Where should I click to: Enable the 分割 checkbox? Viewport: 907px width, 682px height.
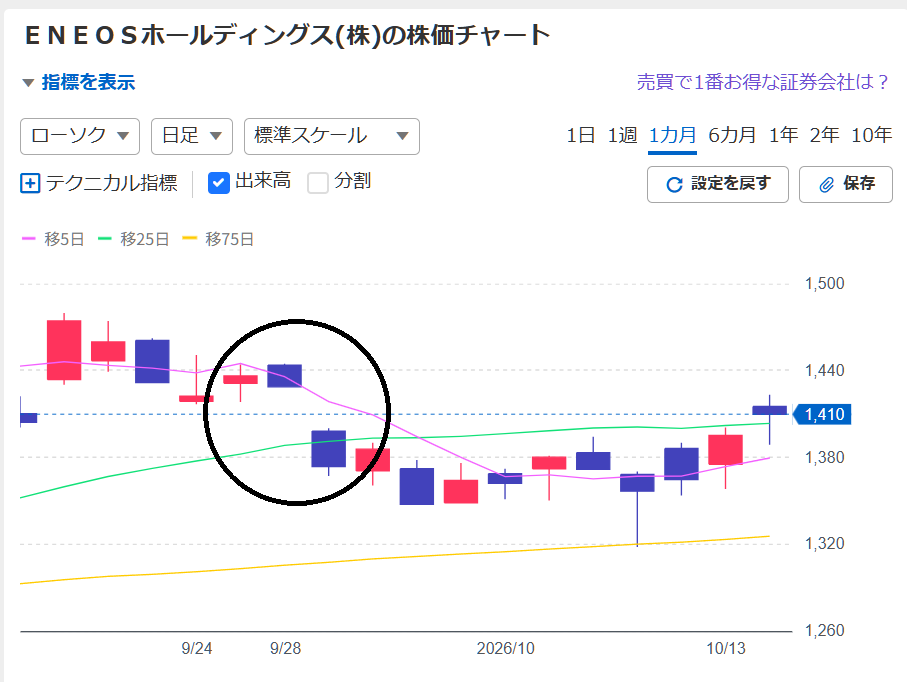tap(318, 183)
